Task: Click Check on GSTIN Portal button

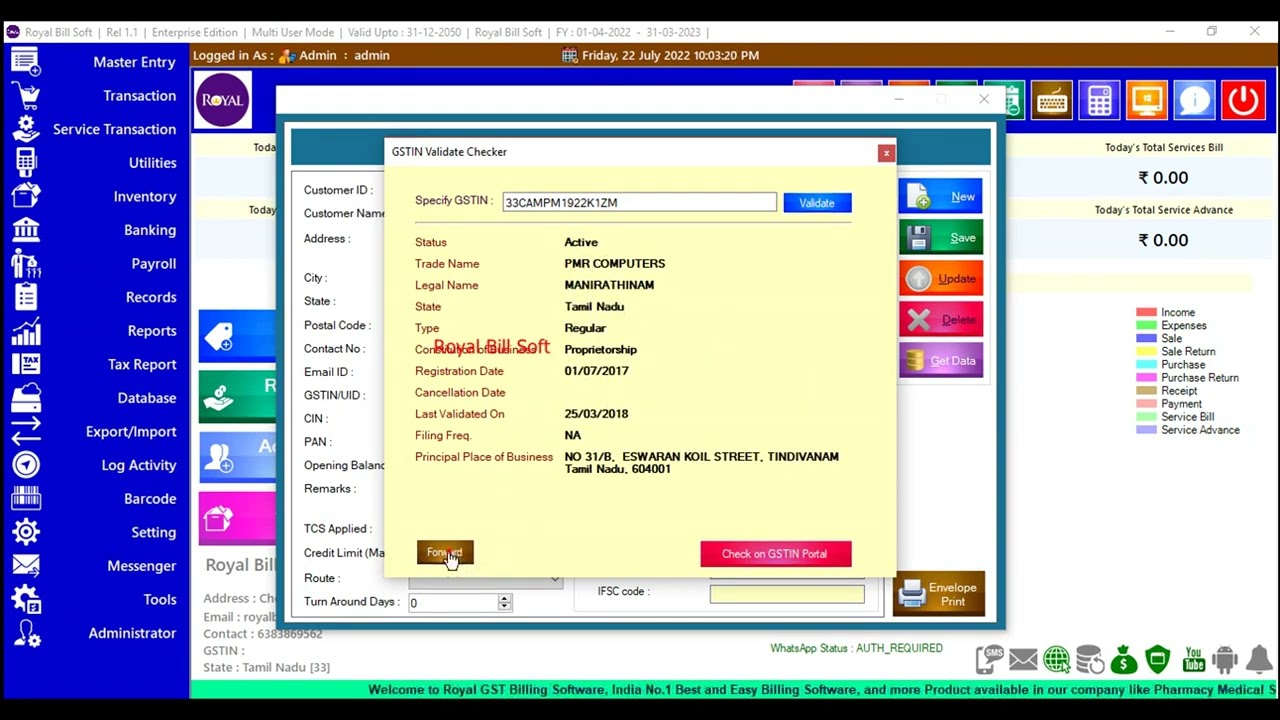Action: pyautogui.click(x=775, y=554)
